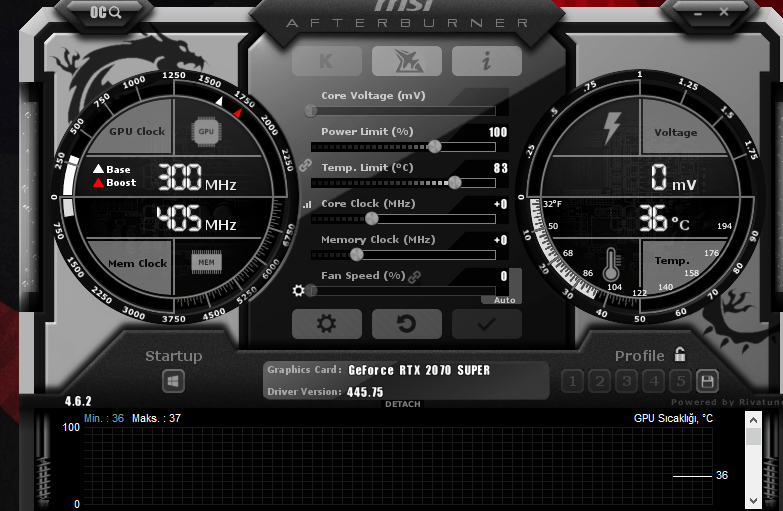Open settings with the gear button

point(327,324)
